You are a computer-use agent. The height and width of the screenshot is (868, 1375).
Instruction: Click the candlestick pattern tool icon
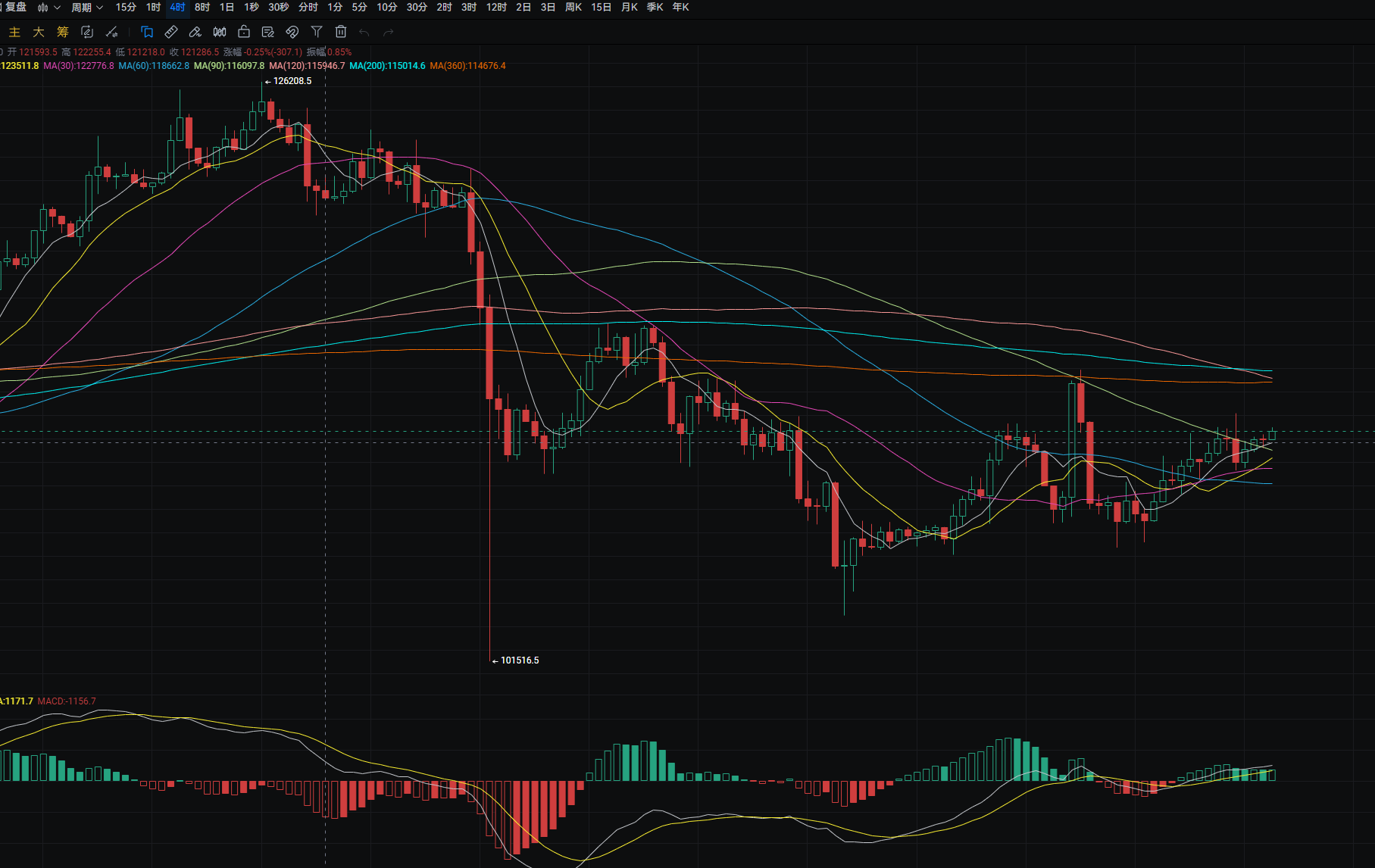tap(220, 32)
